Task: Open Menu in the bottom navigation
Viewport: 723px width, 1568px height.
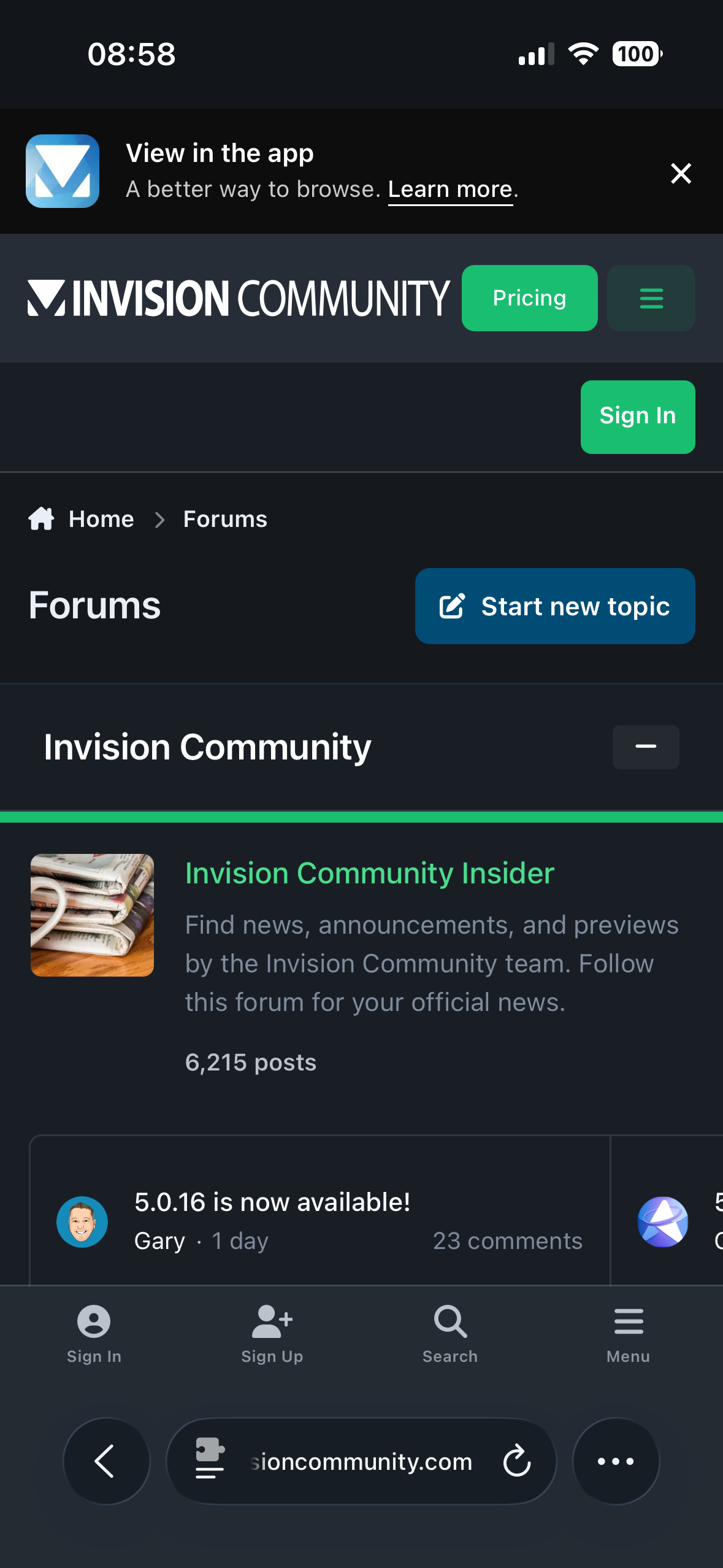Action: click(629, 1335)
